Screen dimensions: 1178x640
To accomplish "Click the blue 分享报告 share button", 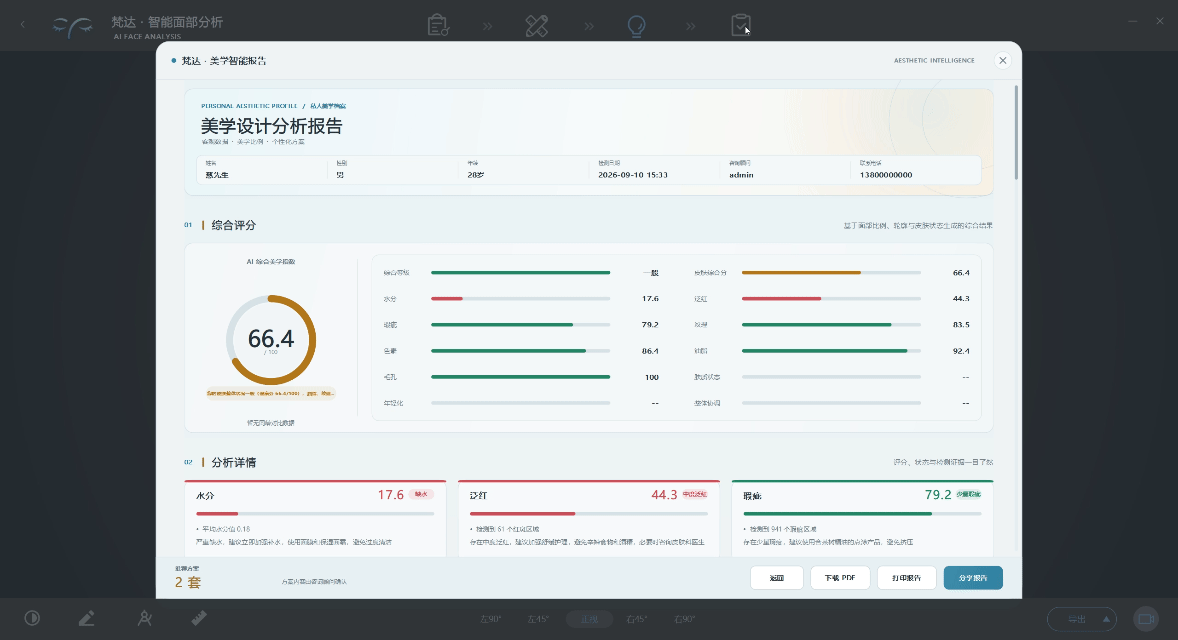I will pyautogui.click(x=973, y=578).
